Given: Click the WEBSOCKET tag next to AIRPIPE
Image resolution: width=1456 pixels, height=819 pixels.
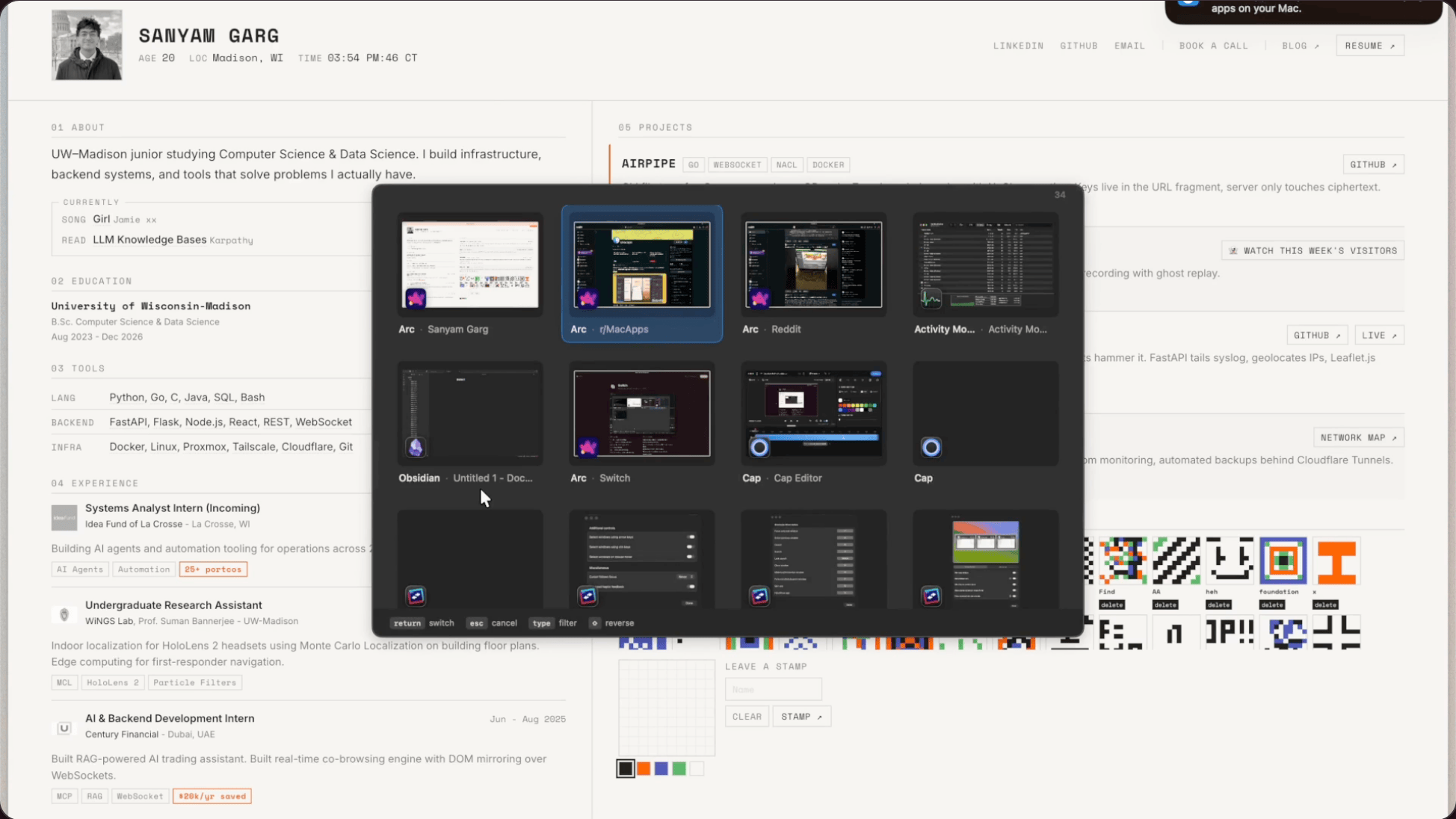Looking at the screenshot, I should [x=737, y=164].
